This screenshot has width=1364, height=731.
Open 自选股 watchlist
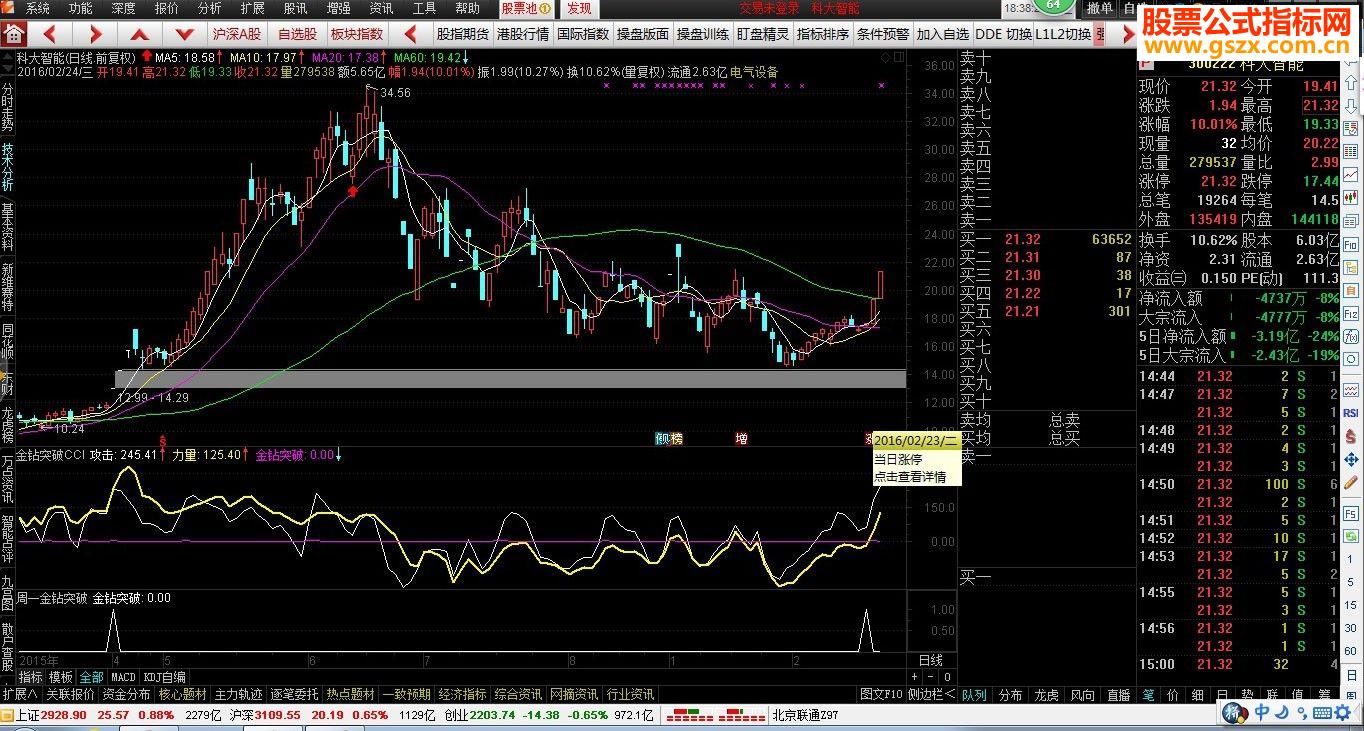297,33
